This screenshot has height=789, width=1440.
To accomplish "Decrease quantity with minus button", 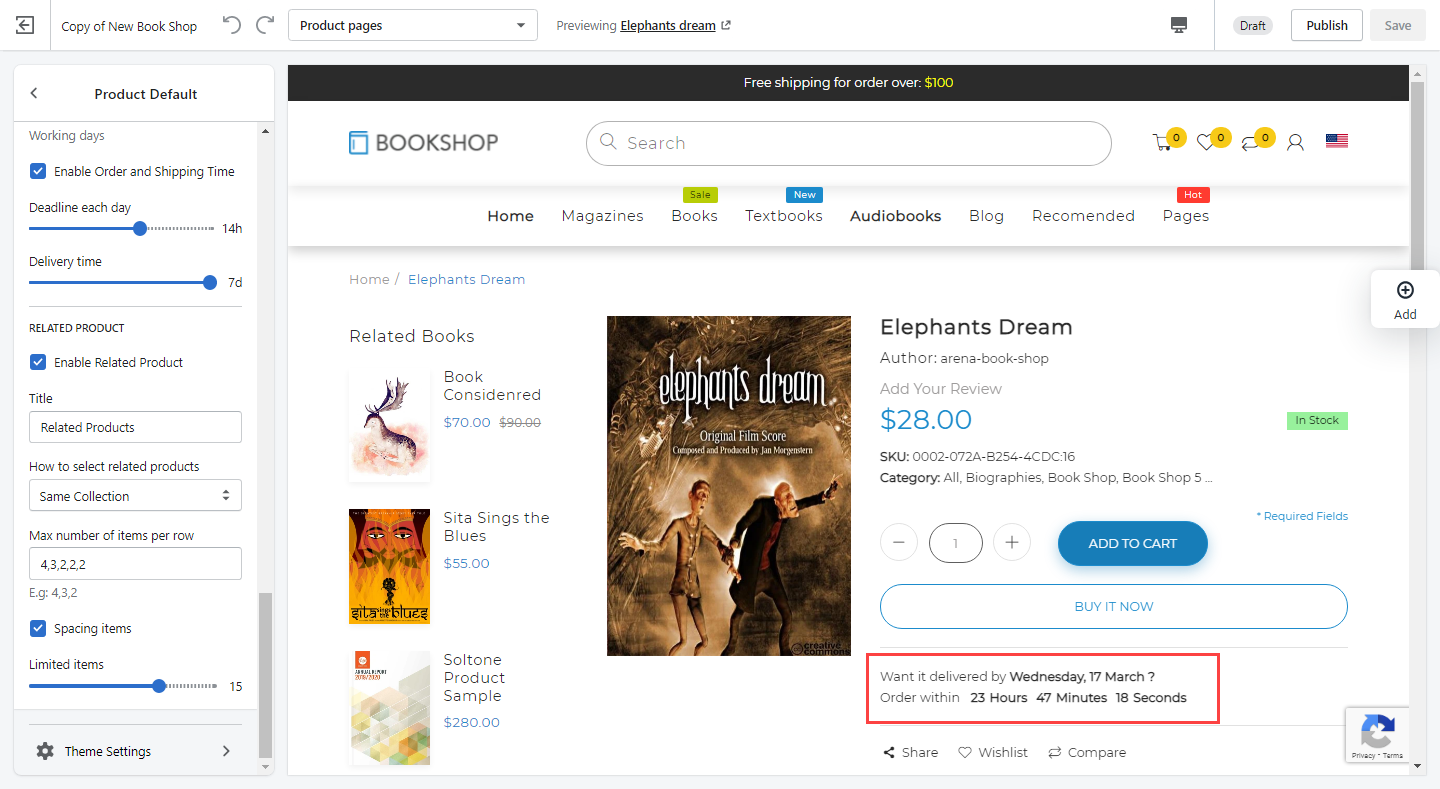I will pos(898,543).
